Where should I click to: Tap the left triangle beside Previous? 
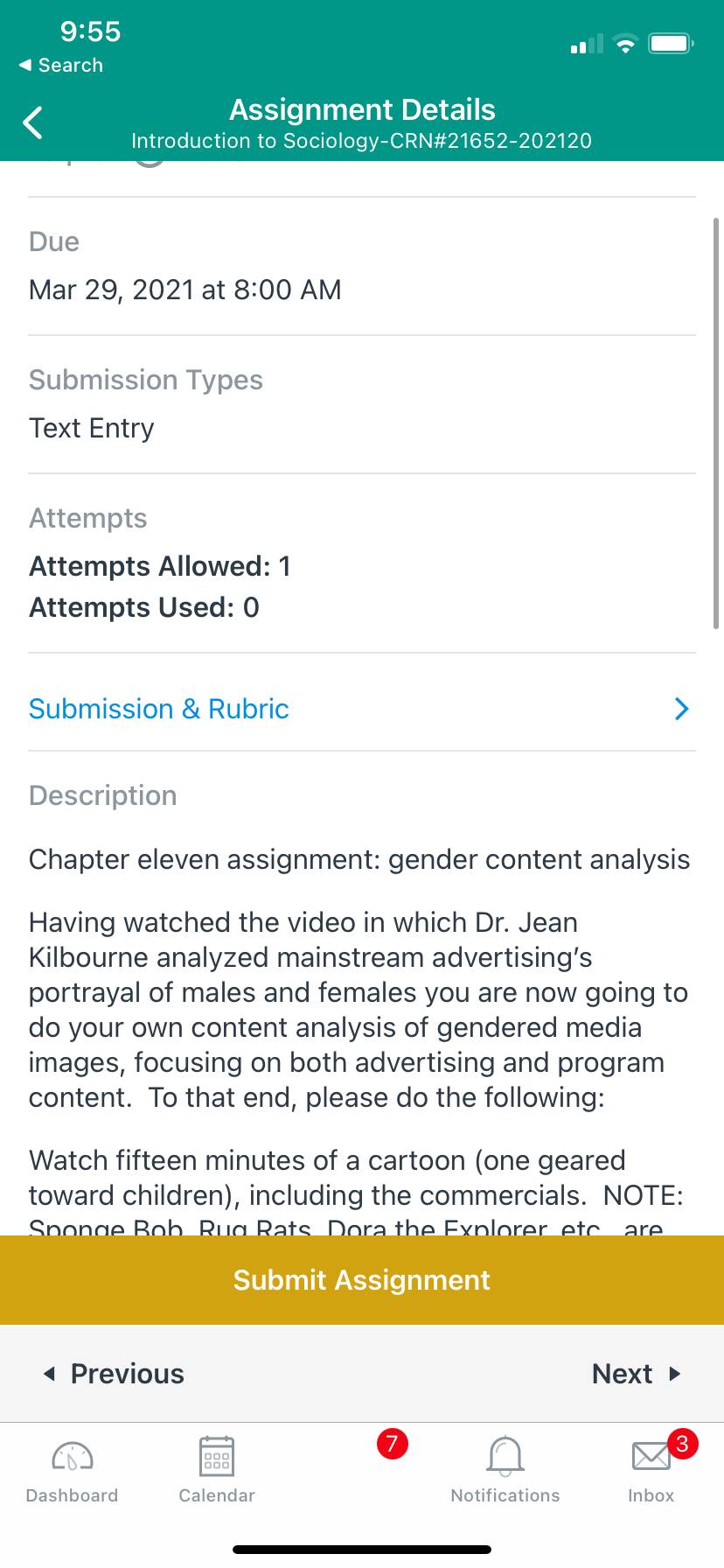50,1374
